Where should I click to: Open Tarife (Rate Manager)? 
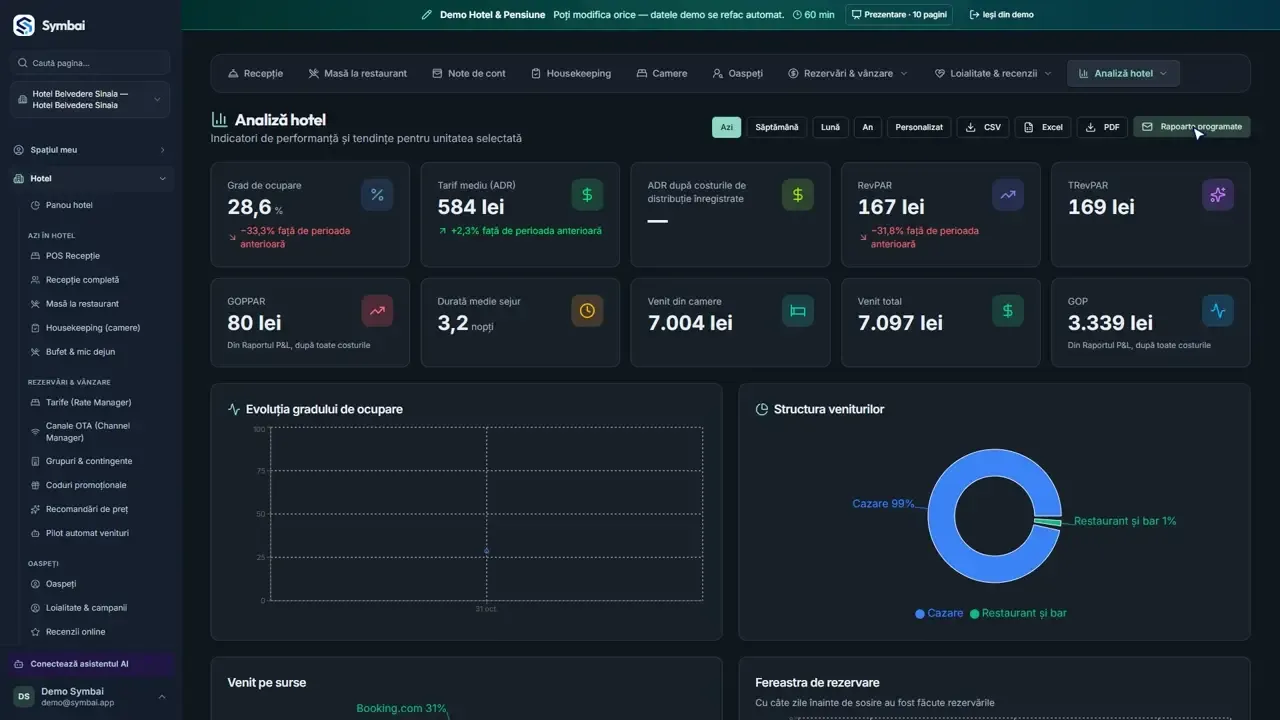point(88,402)
